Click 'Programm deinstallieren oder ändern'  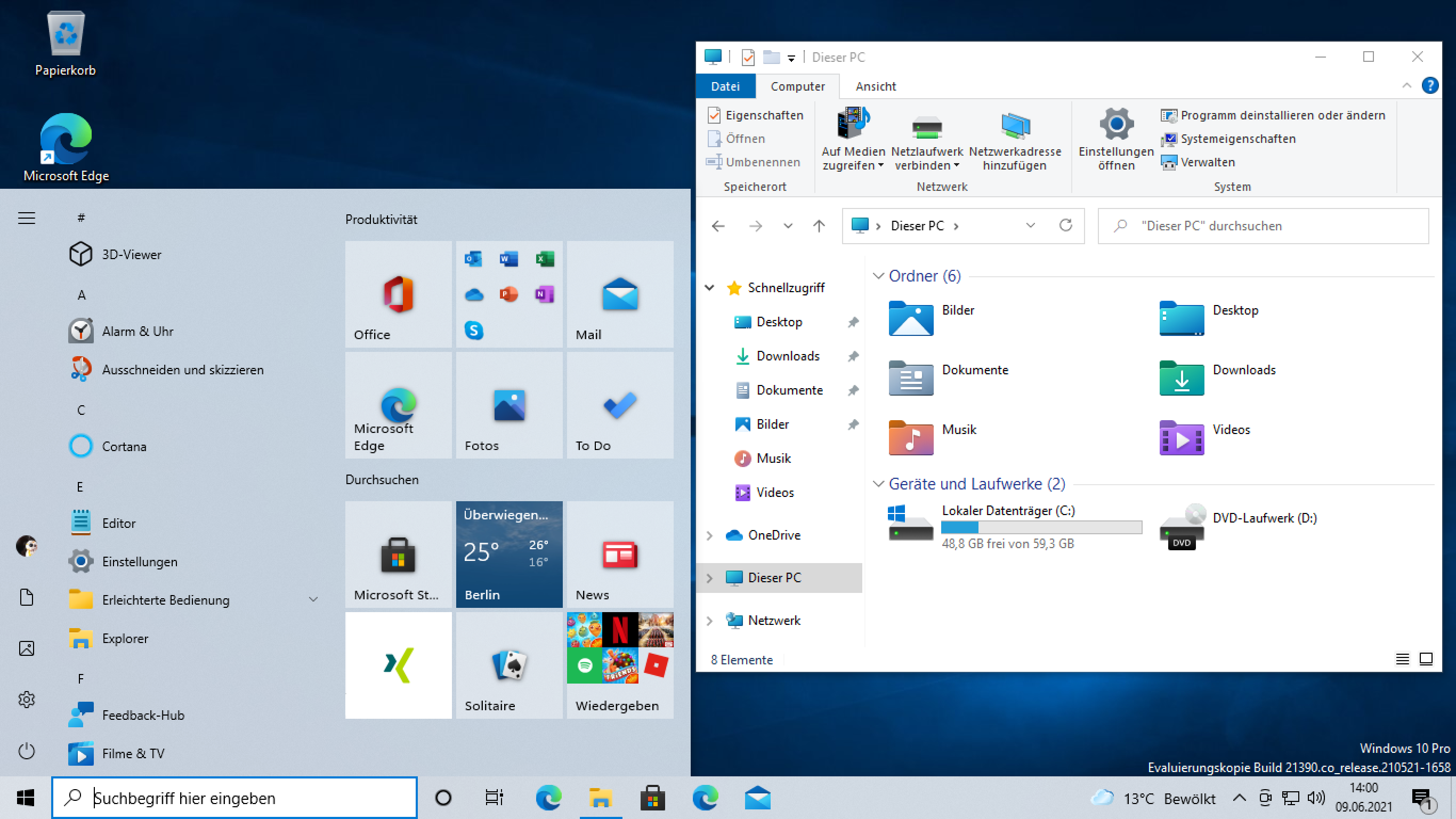1282,115
